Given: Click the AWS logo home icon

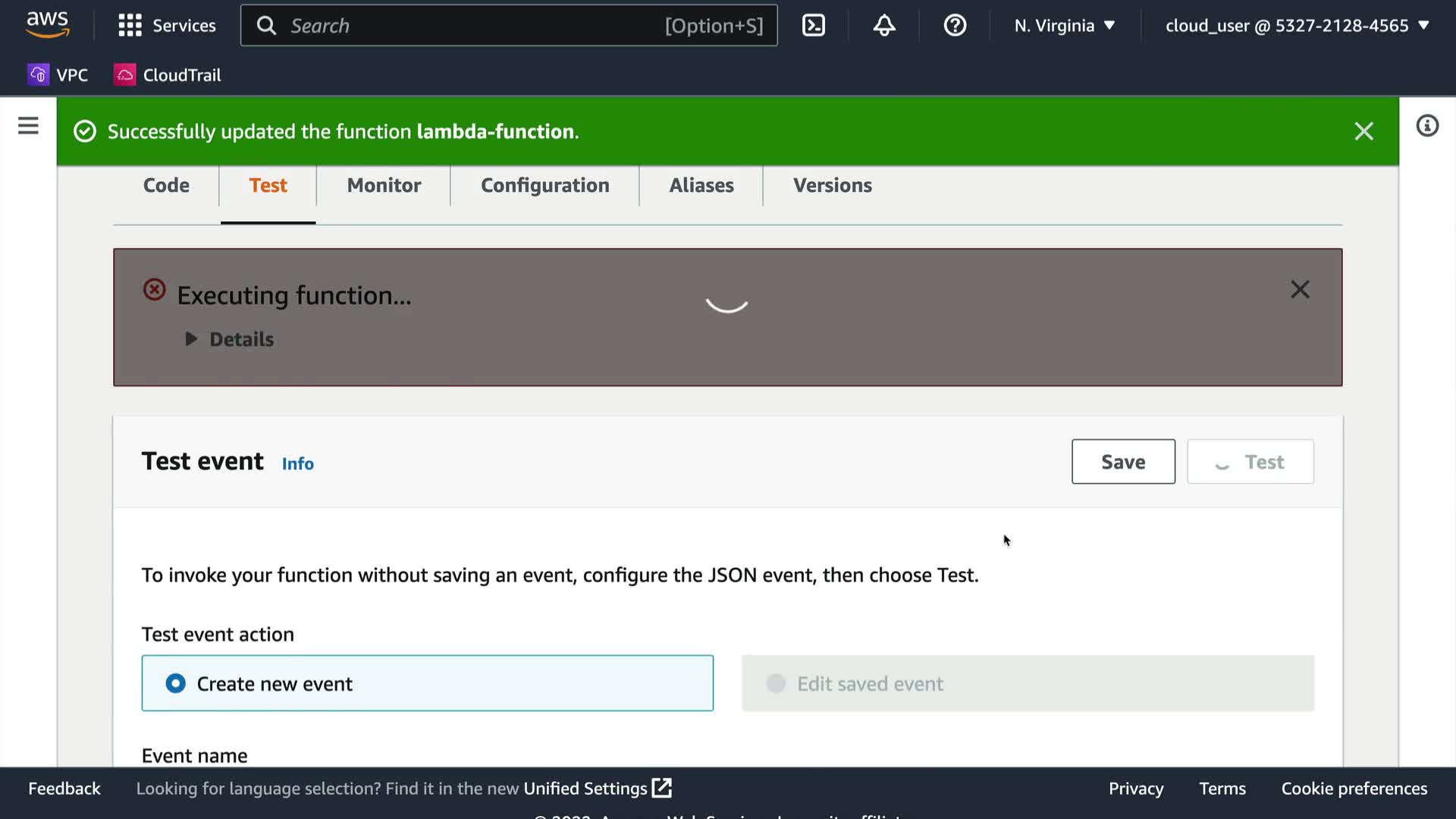Looking at the screenshot, I should pos(47,24).
